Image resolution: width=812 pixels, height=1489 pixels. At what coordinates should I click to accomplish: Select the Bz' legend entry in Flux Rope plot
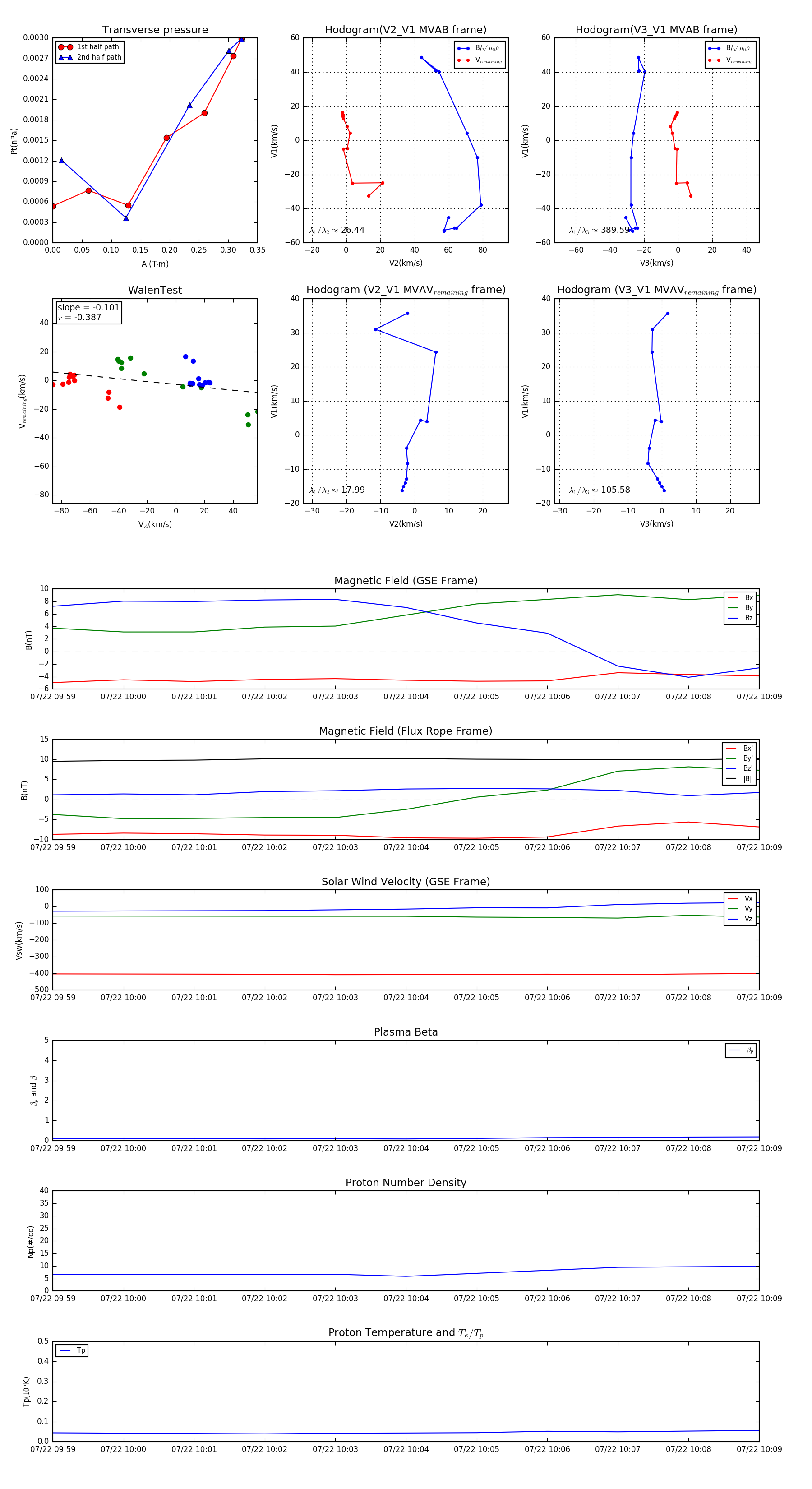pyautogui.click(x=739, y=768)
